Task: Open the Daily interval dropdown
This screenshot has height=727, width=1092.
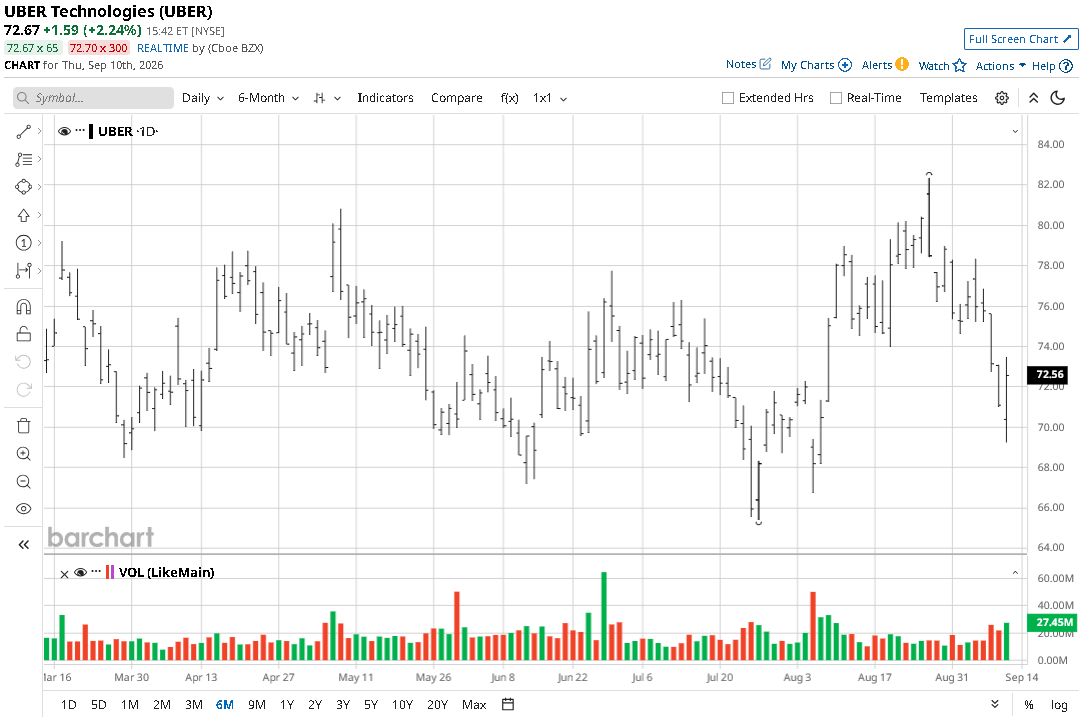Action: (203, 98)
